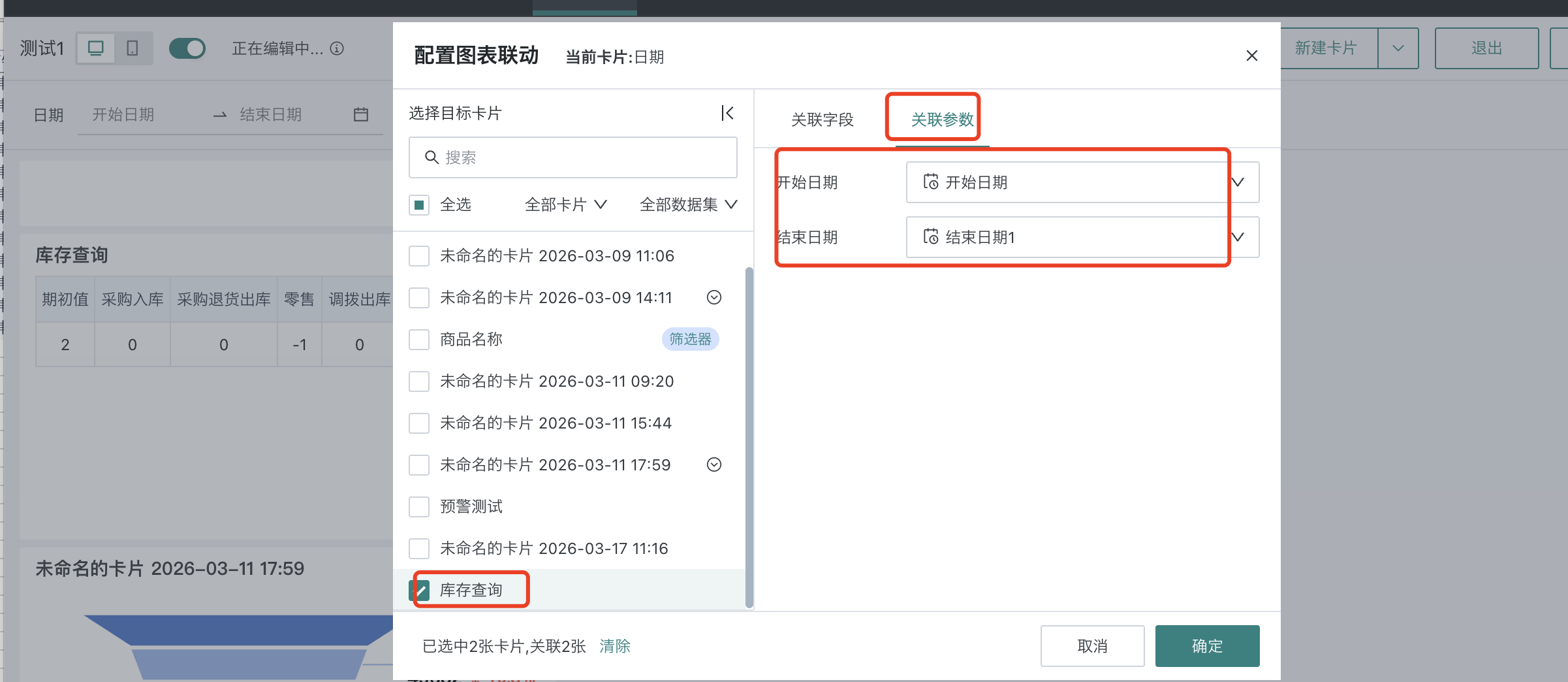Select the 关联参数 tab

pyautogui.click(x=942, y=120)
